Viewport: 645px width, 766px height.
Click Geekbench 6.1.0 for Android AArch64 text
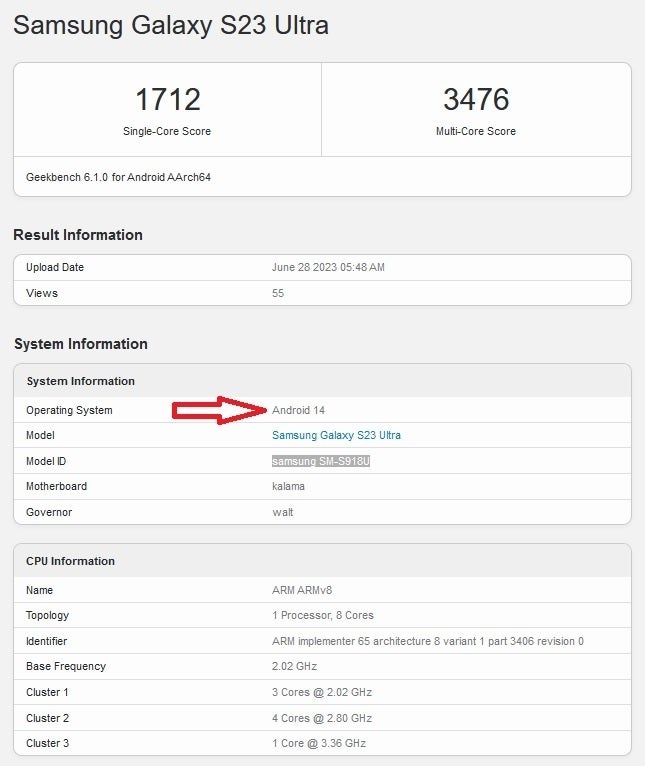[118, 177]
